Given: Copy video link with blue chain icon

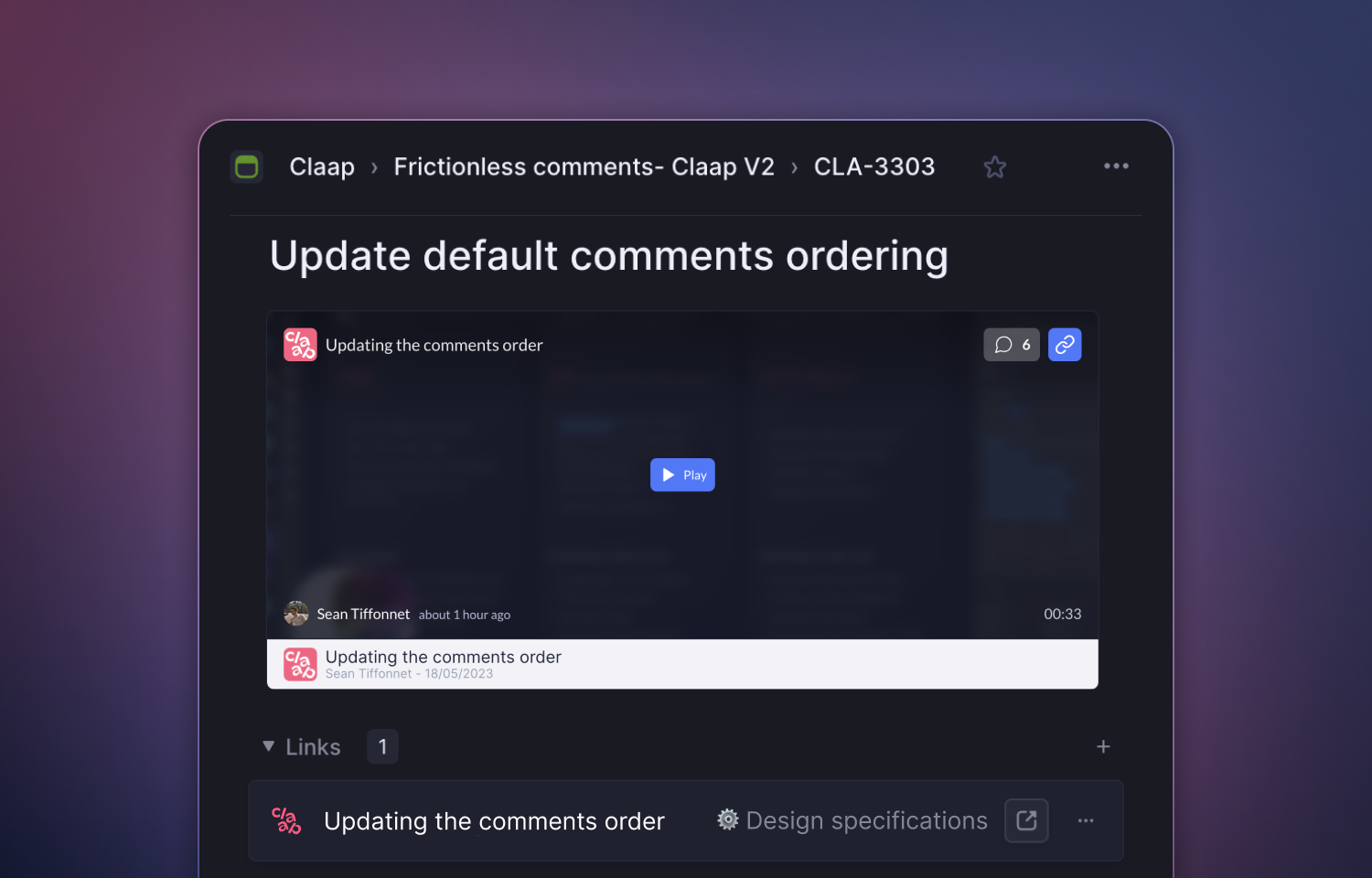Looking at the screenshot, I should coord(1065,345).
